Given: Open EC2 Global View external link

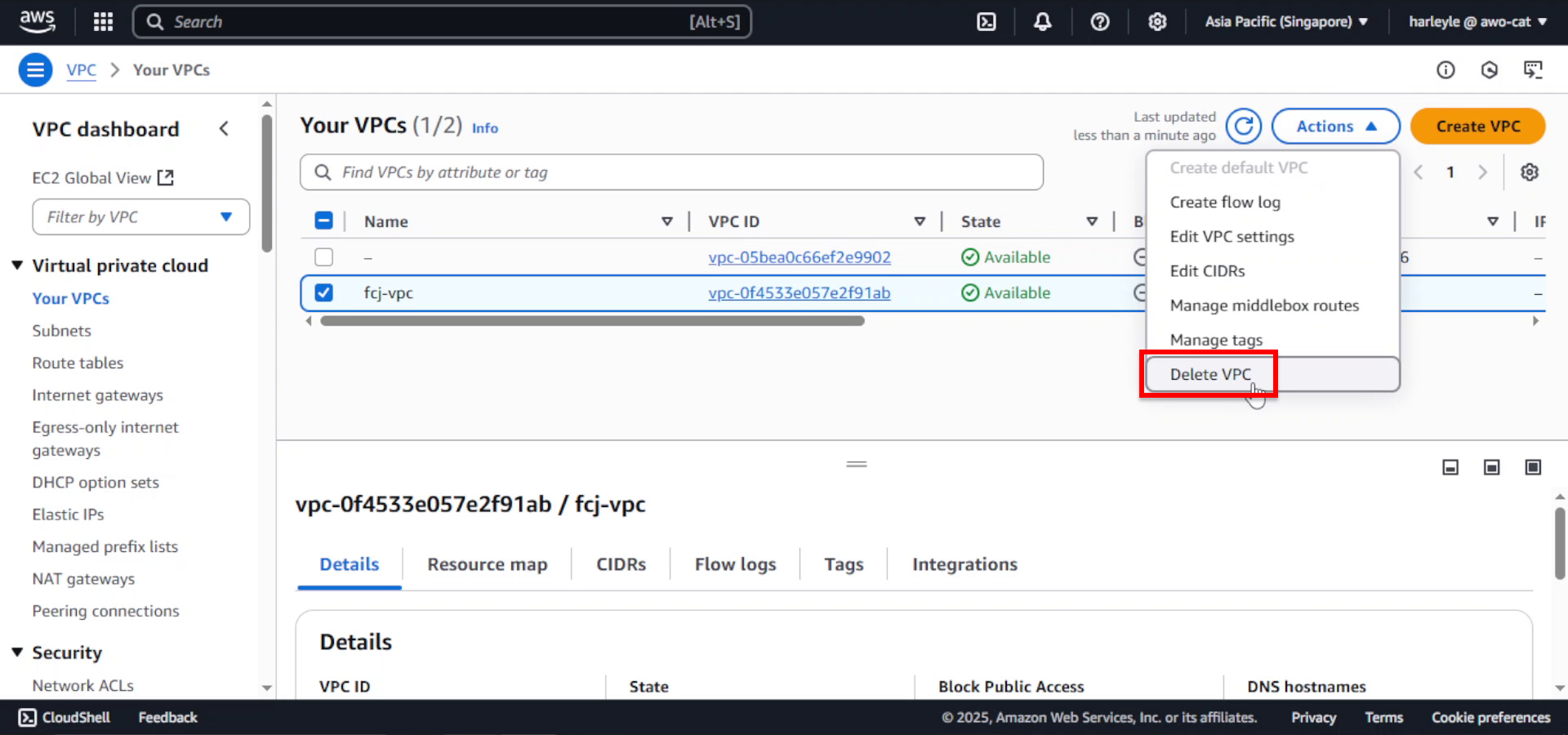Looking at the screenshot, I should coord(103,178).
